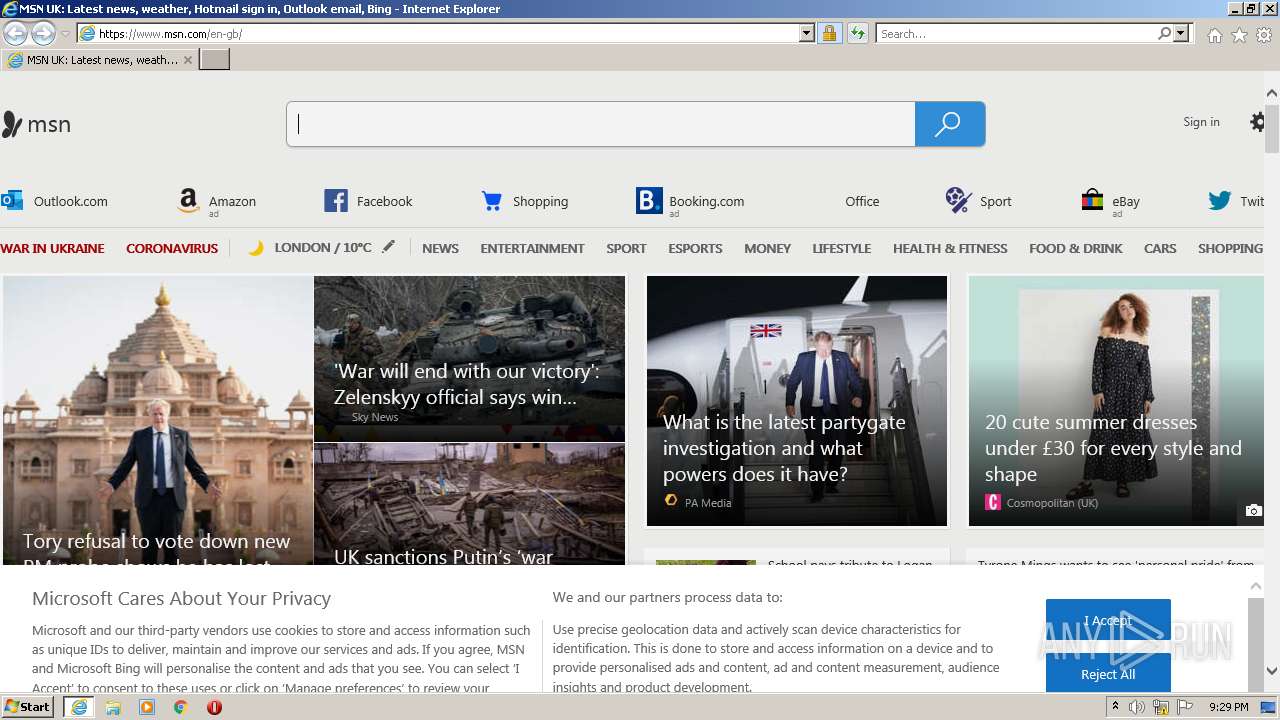Click the Internet Explorer forward arrow
Image resolution: width=1280 pixels, height=720 pixels.
click(x=43, y=33)
